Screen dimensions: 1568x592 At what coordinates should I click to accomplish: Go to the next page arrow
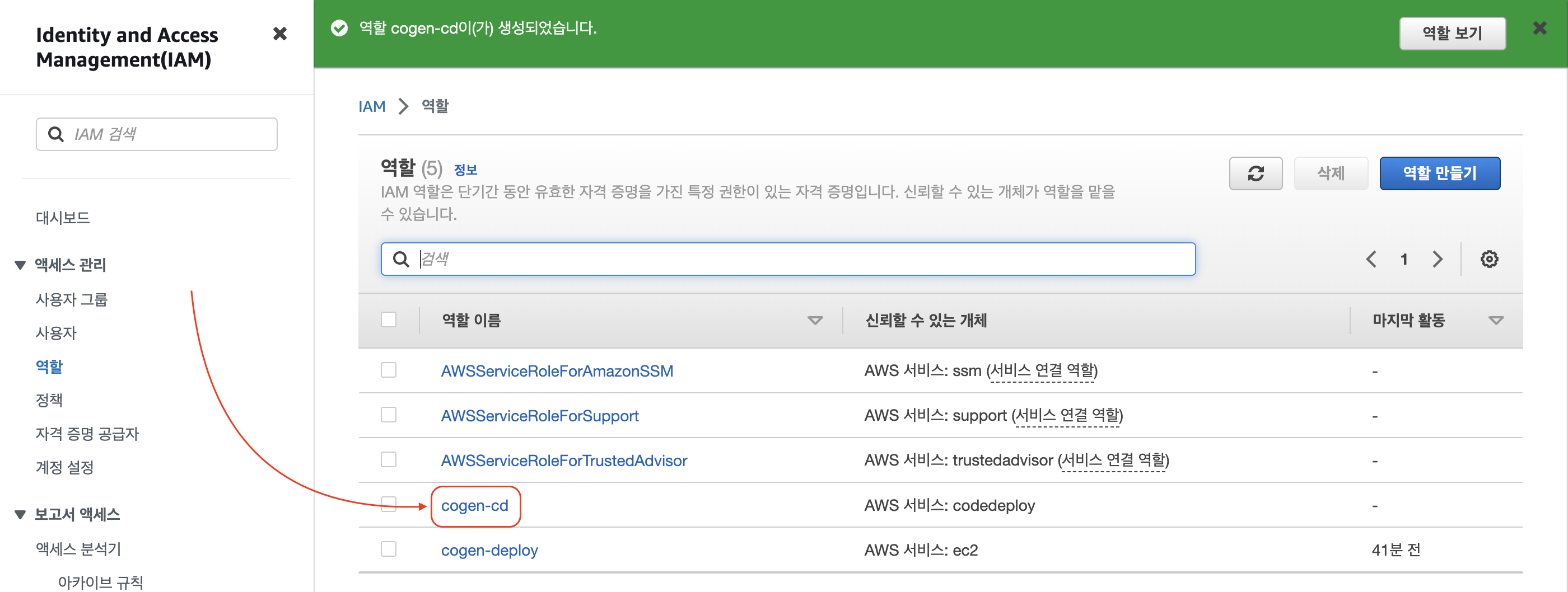[x=1437, y=259]
